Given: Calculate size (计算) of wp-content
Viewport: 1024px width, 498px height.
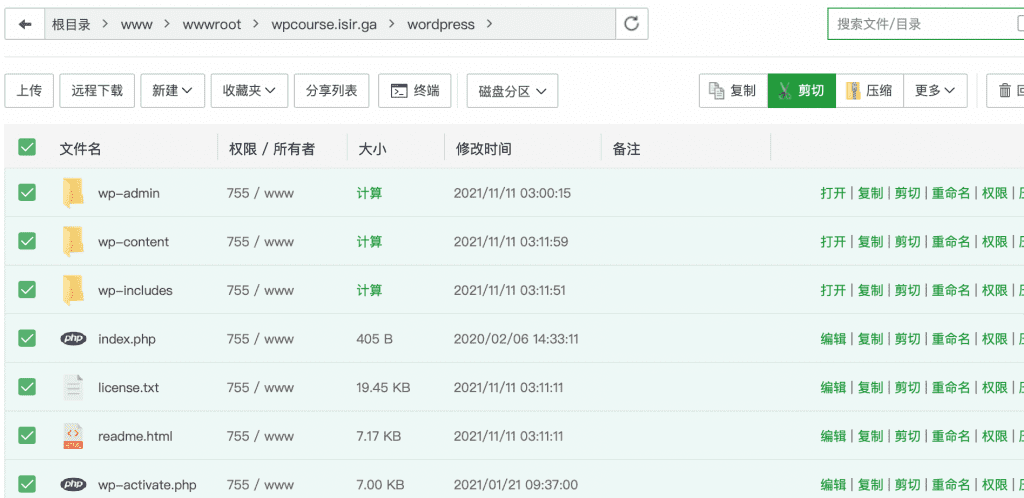Looking at the screenshot, I should tap(369, 241).
